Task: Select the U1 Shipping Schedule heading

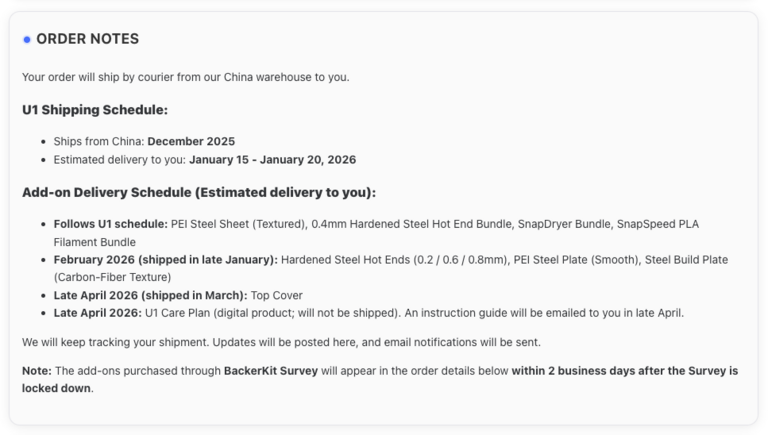Action: (x=94, y=110)
